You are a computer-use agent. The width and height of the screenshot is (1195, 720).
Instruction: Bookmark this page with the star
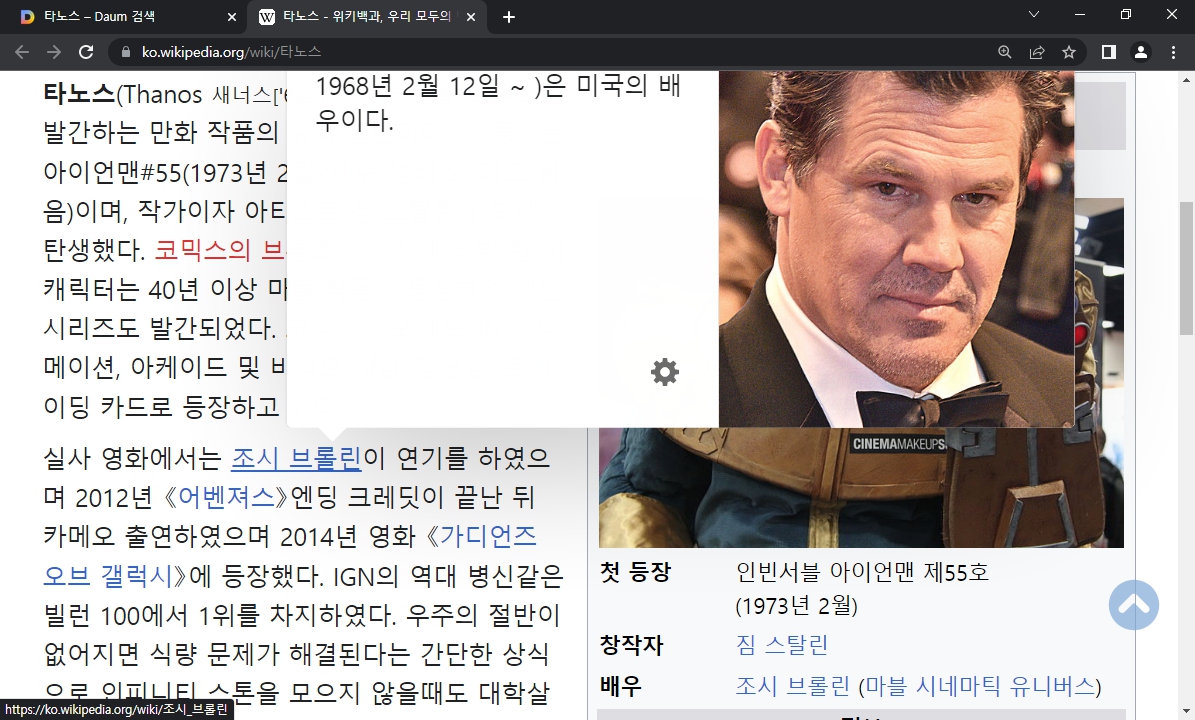pos(1068,52)
